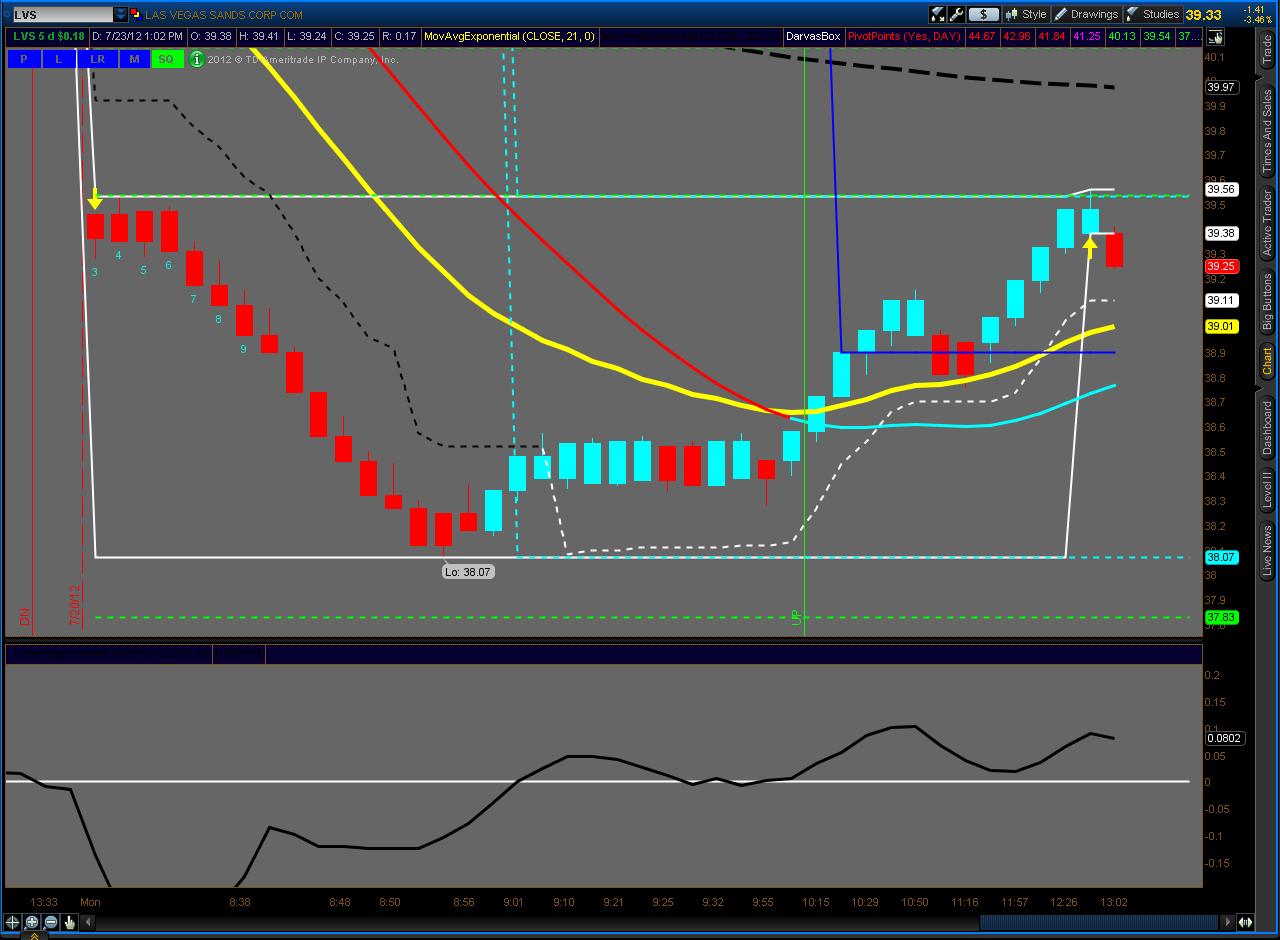Click the 7/20/12 date marker label
Image resolution: width=1280 pixels, height=940 pixels.
(x=74, y=606)
